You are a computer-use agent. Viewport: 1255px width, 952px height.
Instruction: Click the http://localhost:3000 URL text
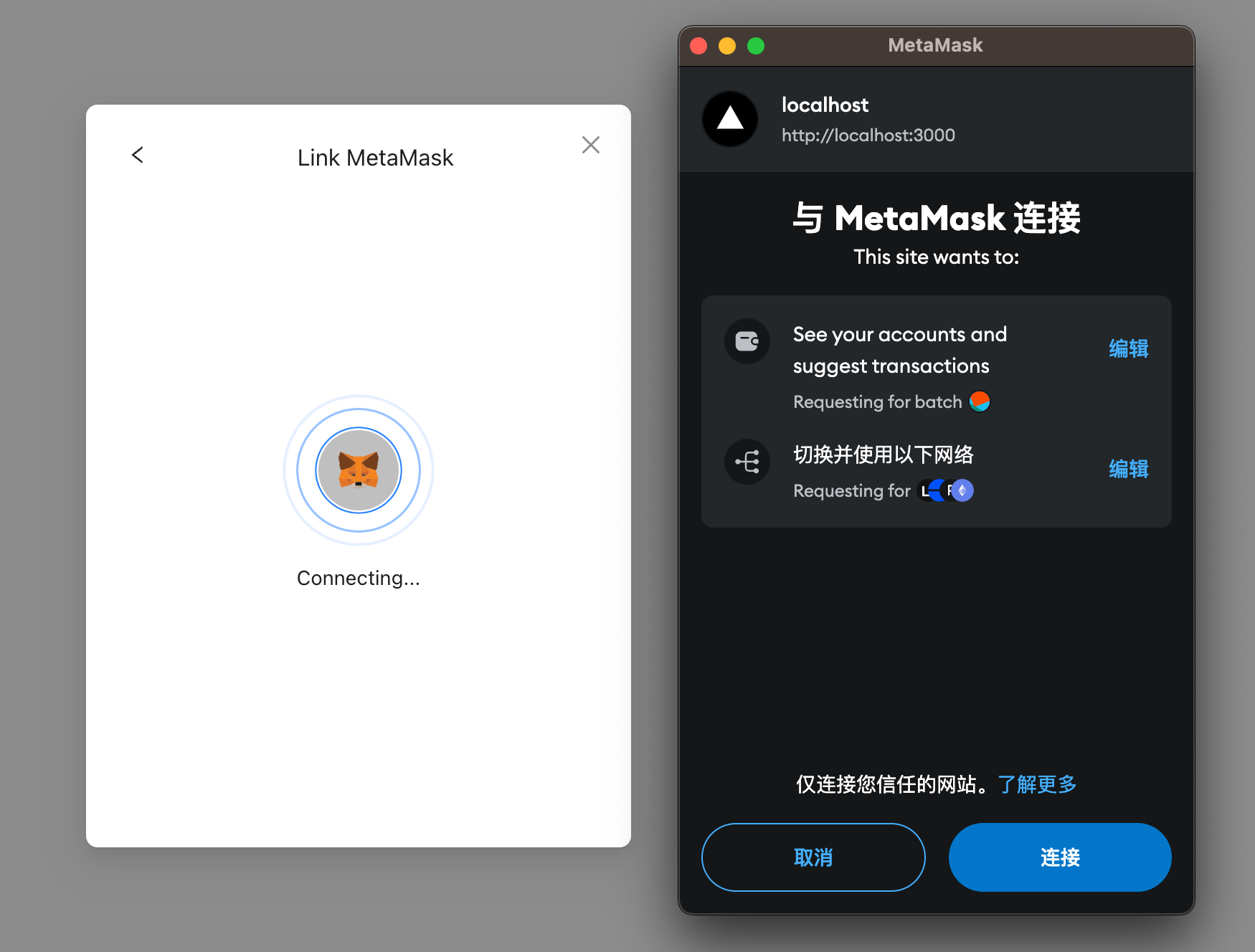tap(868, 135)
